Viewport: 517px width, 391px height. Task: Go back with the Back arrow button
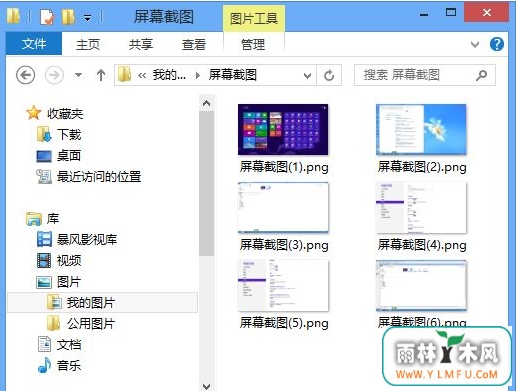click(26, 75)
